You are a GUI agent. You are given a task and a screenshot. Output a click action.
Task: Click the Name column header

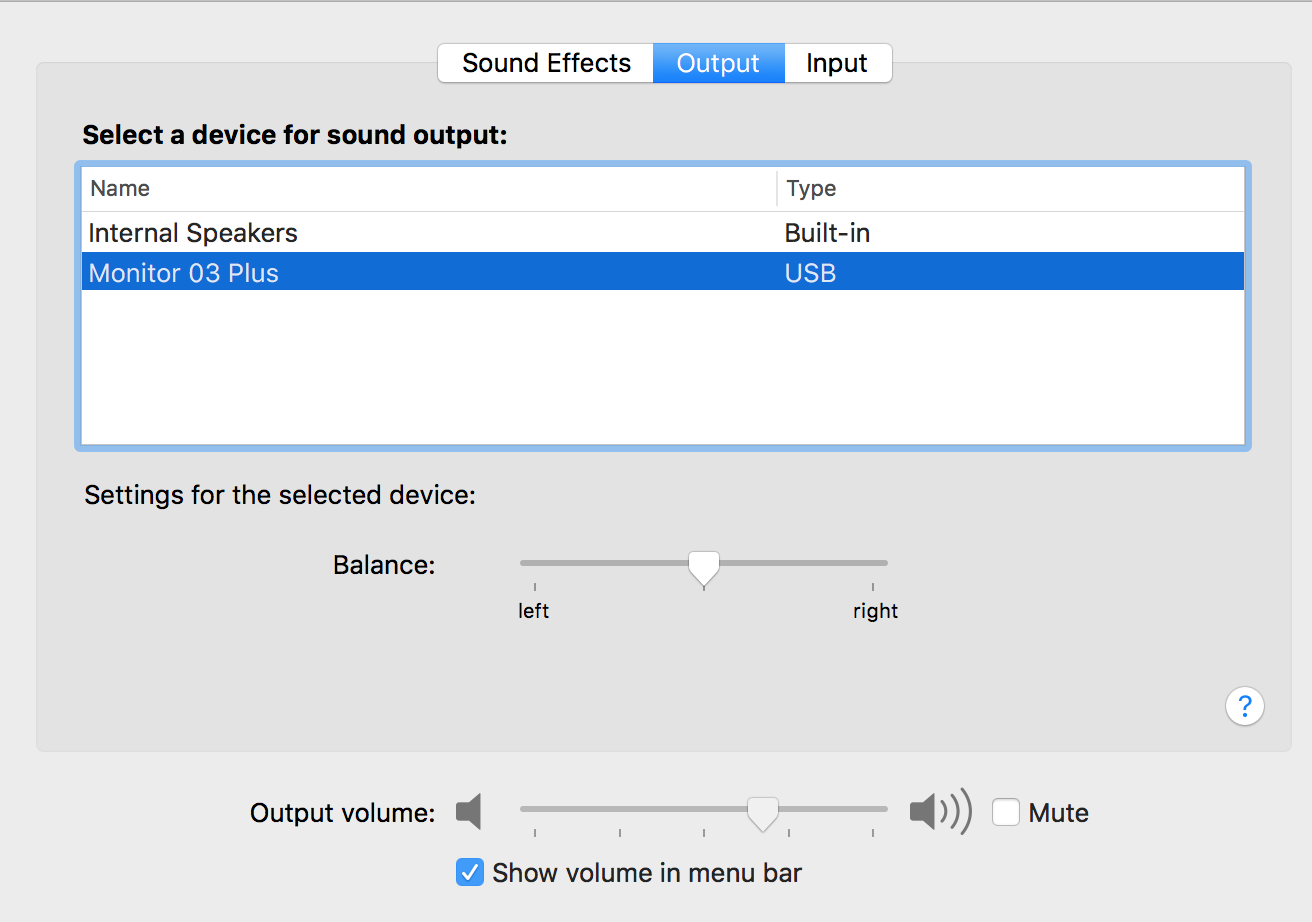(x=120, y=188)
